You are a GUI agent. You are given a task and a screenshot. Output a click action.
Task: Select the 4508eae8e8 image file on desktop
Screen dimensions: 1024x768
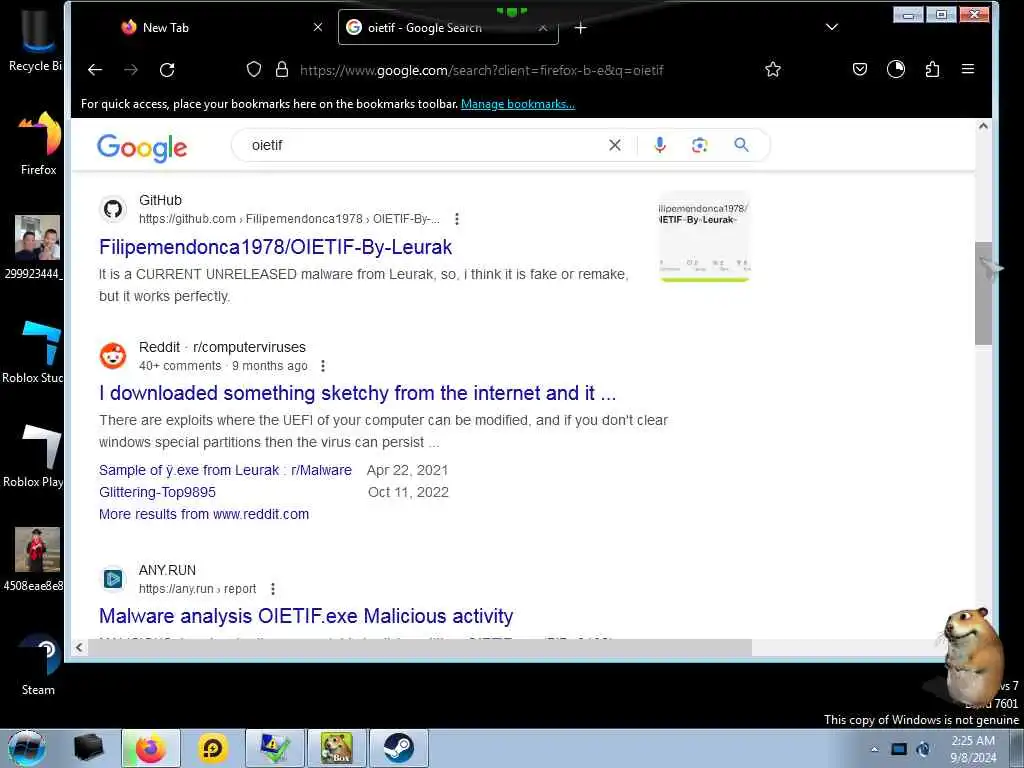click(x=34, y=559)
